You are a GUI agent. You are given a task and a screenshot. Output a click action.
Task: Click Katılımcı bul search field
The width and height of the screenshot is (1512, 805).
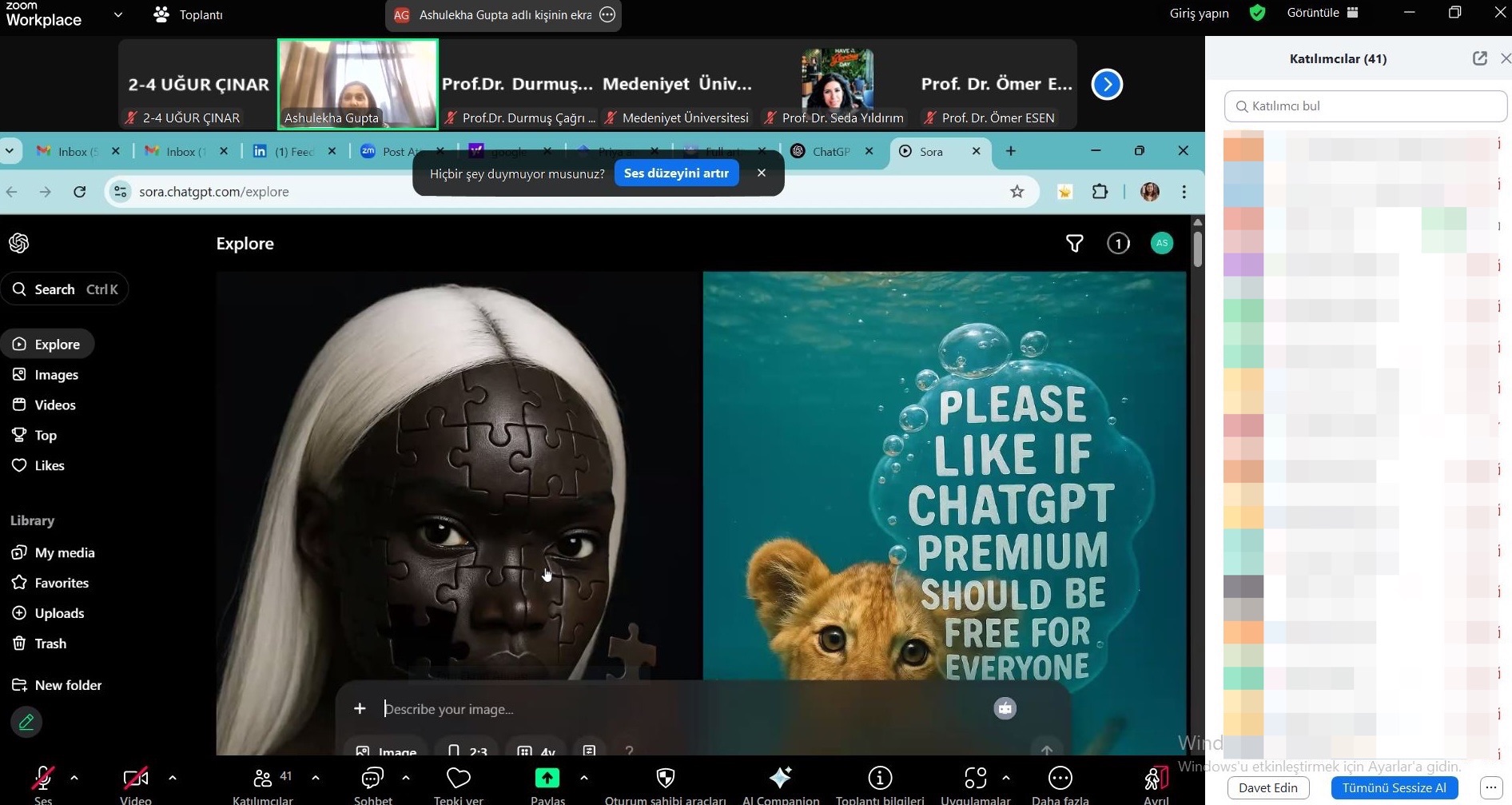click(1365, 106)
